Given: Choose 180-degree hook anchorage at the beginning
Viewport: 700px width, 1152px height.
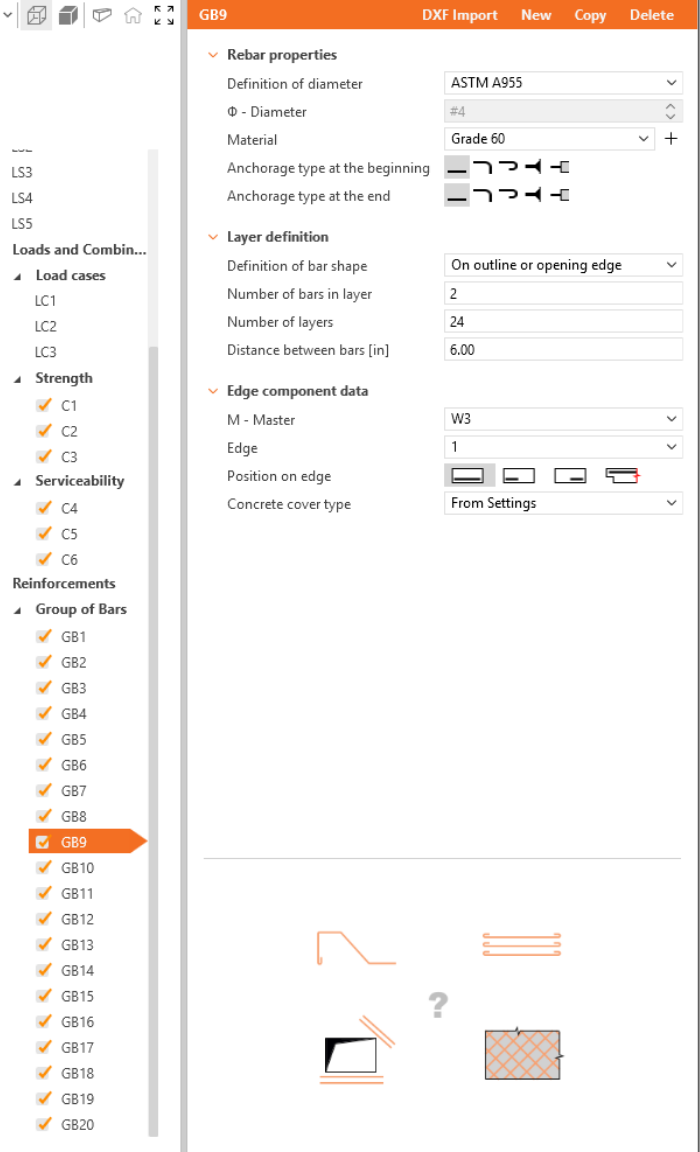Looking at the screenshot, I should pos(509,168).
